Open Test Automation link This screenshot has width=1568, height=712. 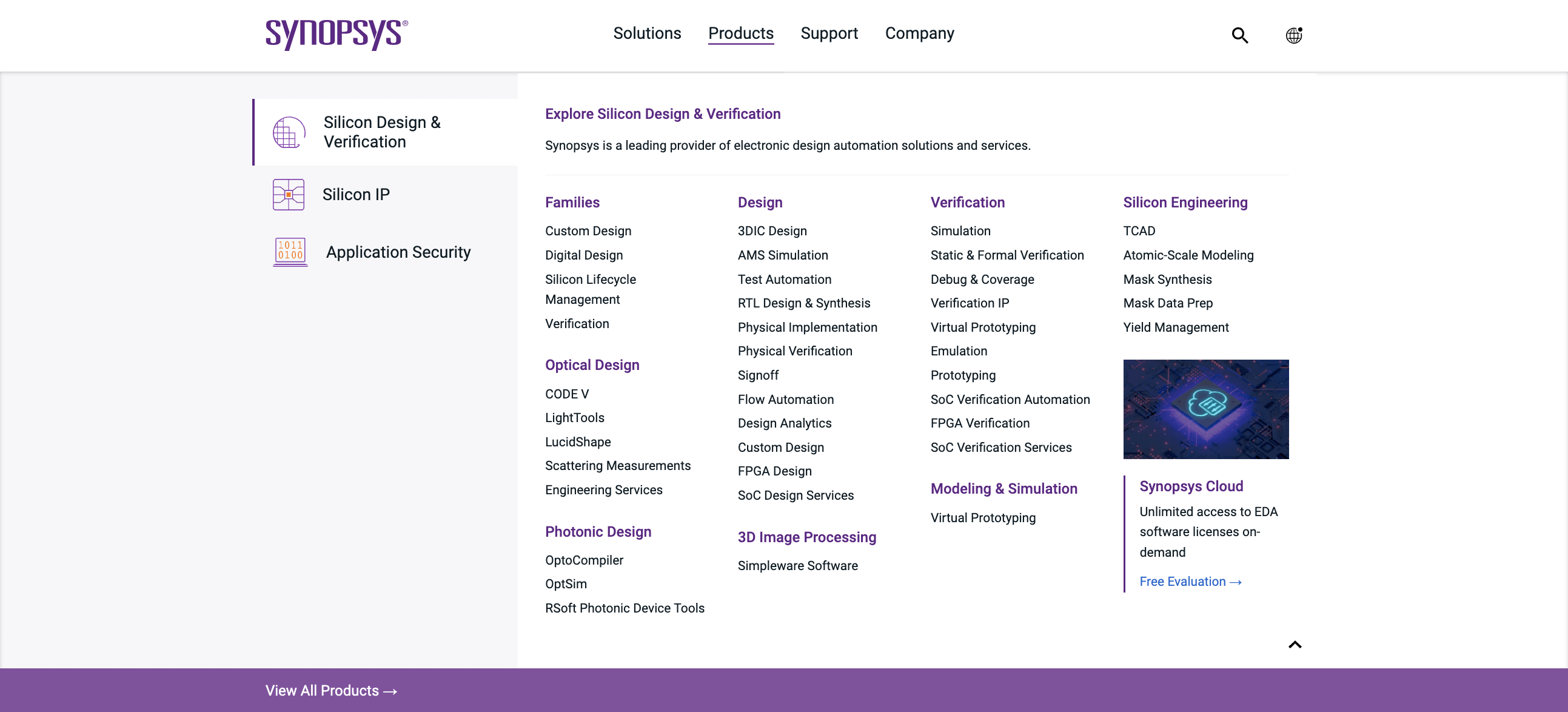pos(784,279)
